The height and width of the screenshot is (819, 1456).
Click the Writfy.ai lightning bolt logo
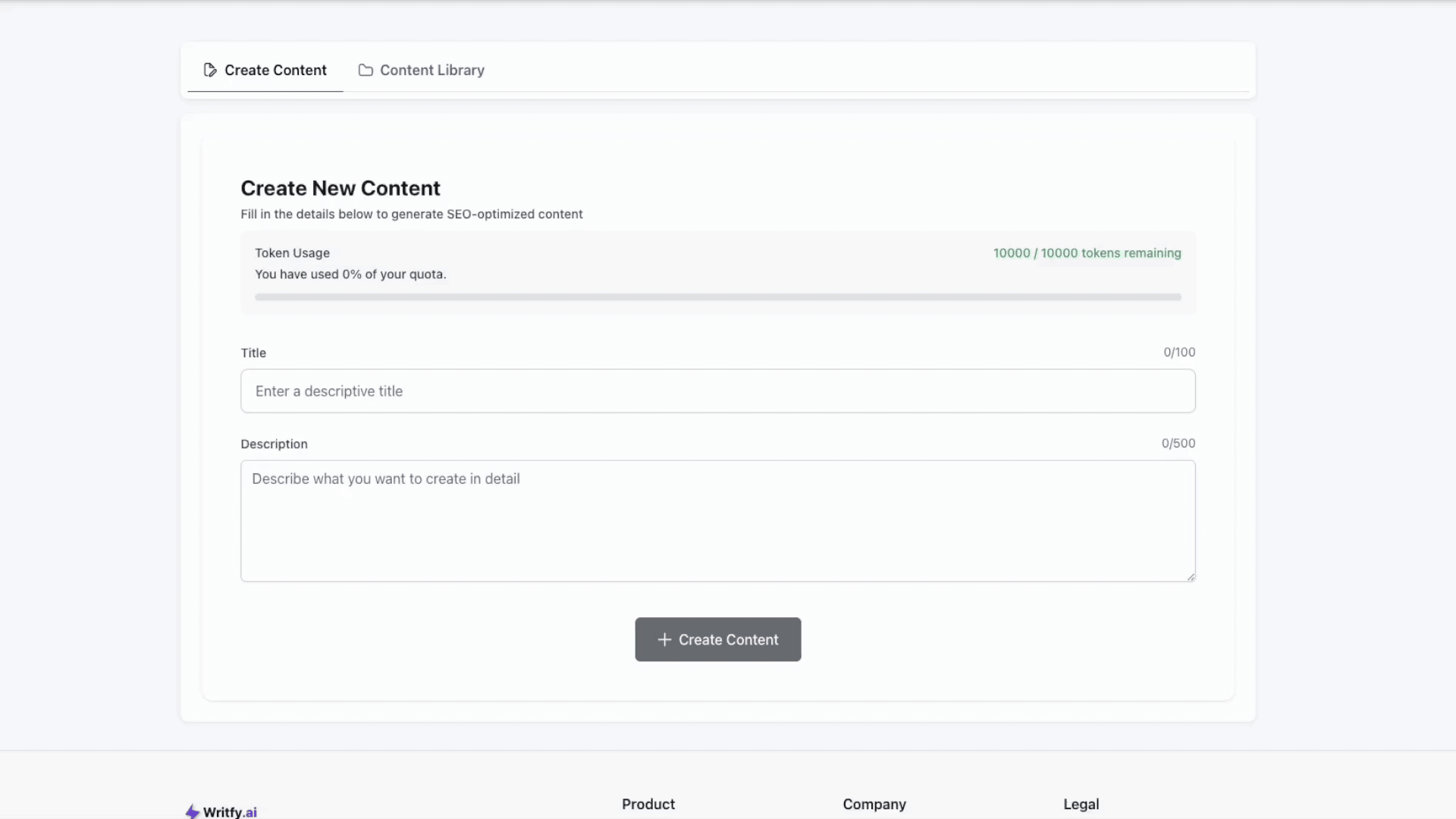[x=193, y=811]
